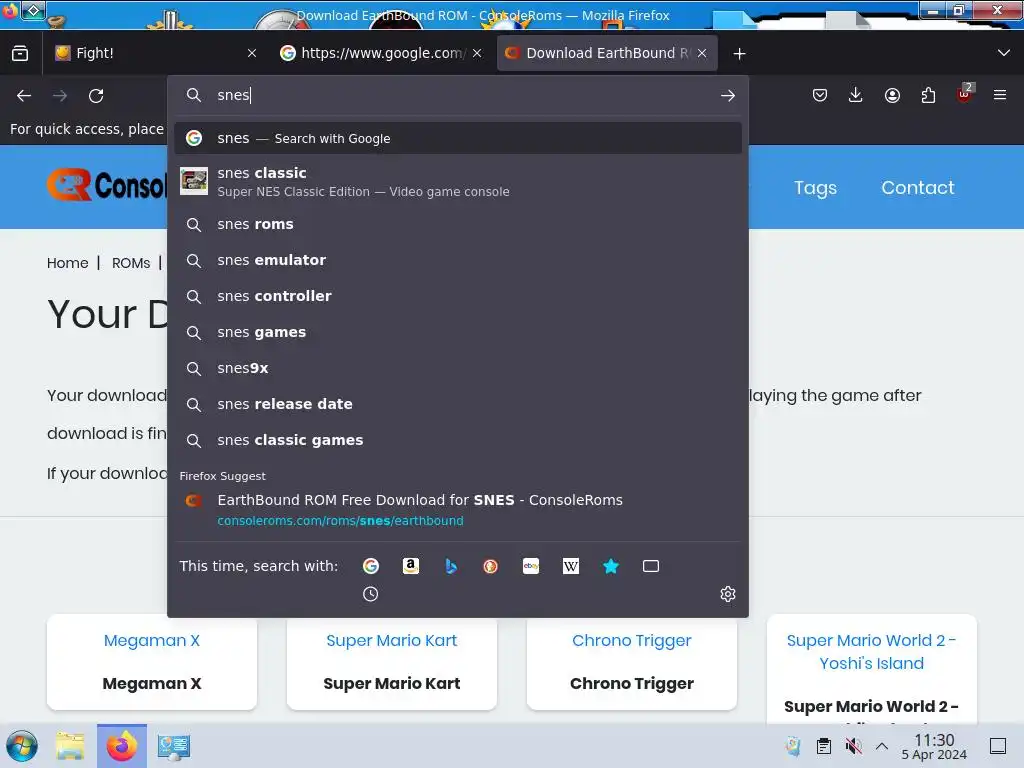Select 'snes — Search with Google' suggestion

tap(458, 138)
